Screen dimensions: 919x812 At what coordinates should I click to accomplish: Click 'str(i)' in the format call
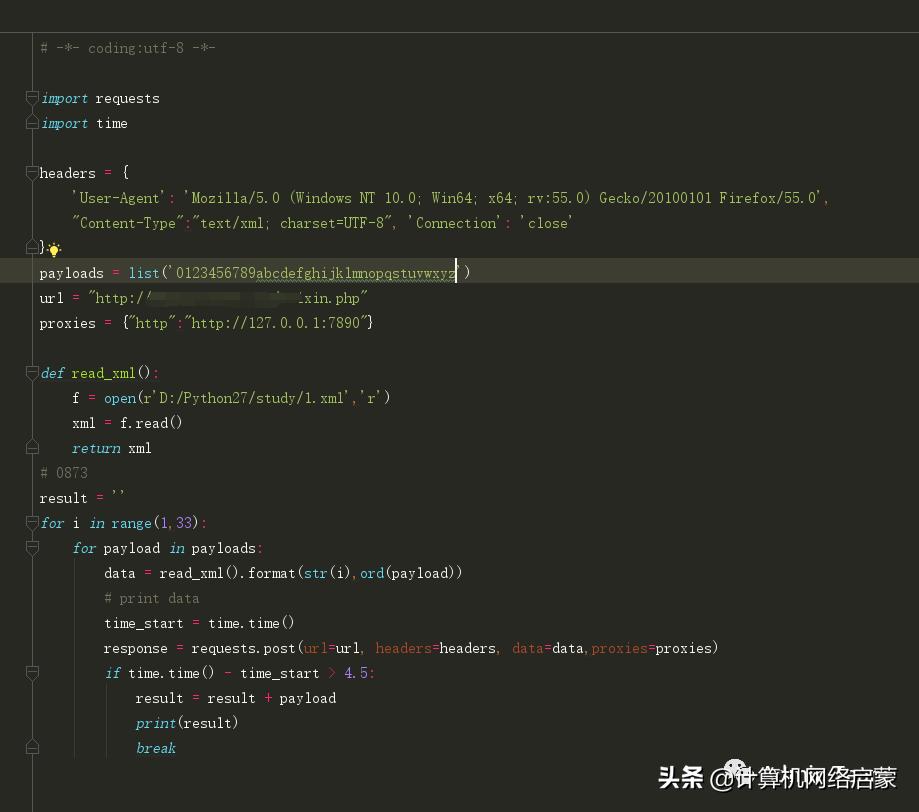point(327,573)
